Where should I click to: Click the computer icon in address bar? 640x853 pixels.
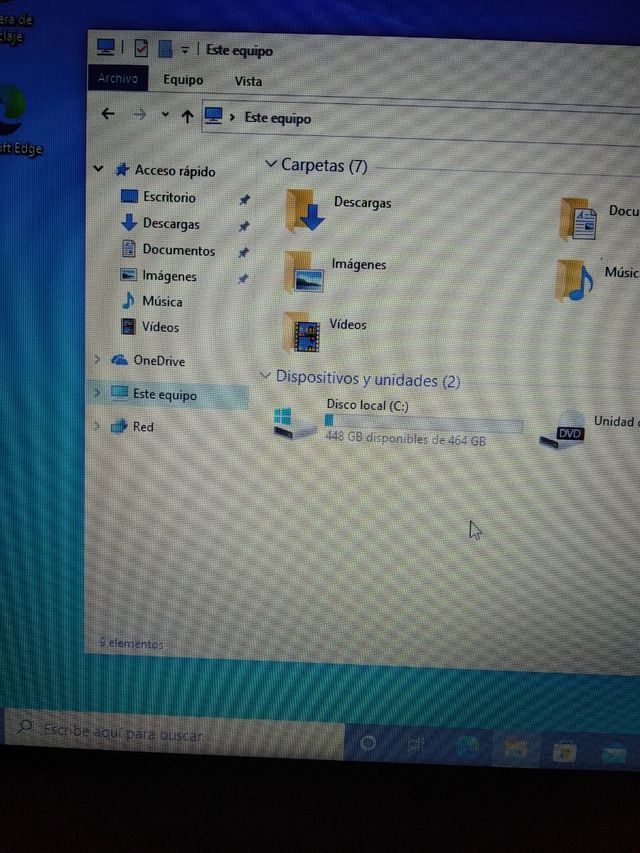[x=213, y=115]
